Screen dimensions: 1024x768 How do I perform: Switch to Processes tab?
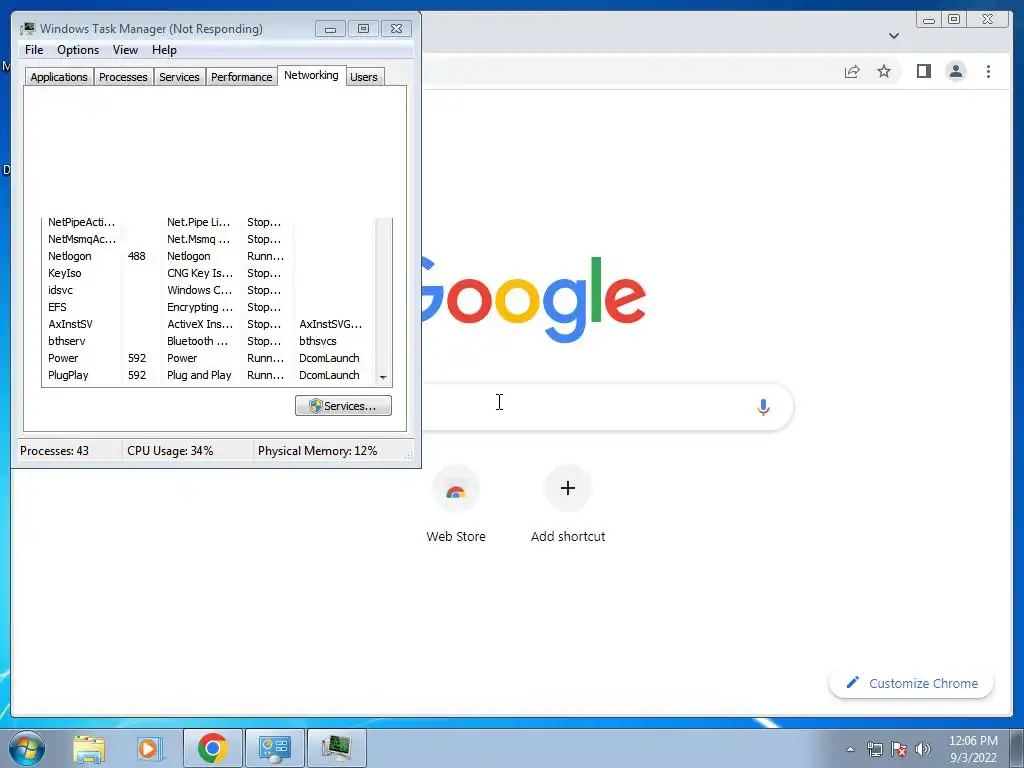pos(123,77)
